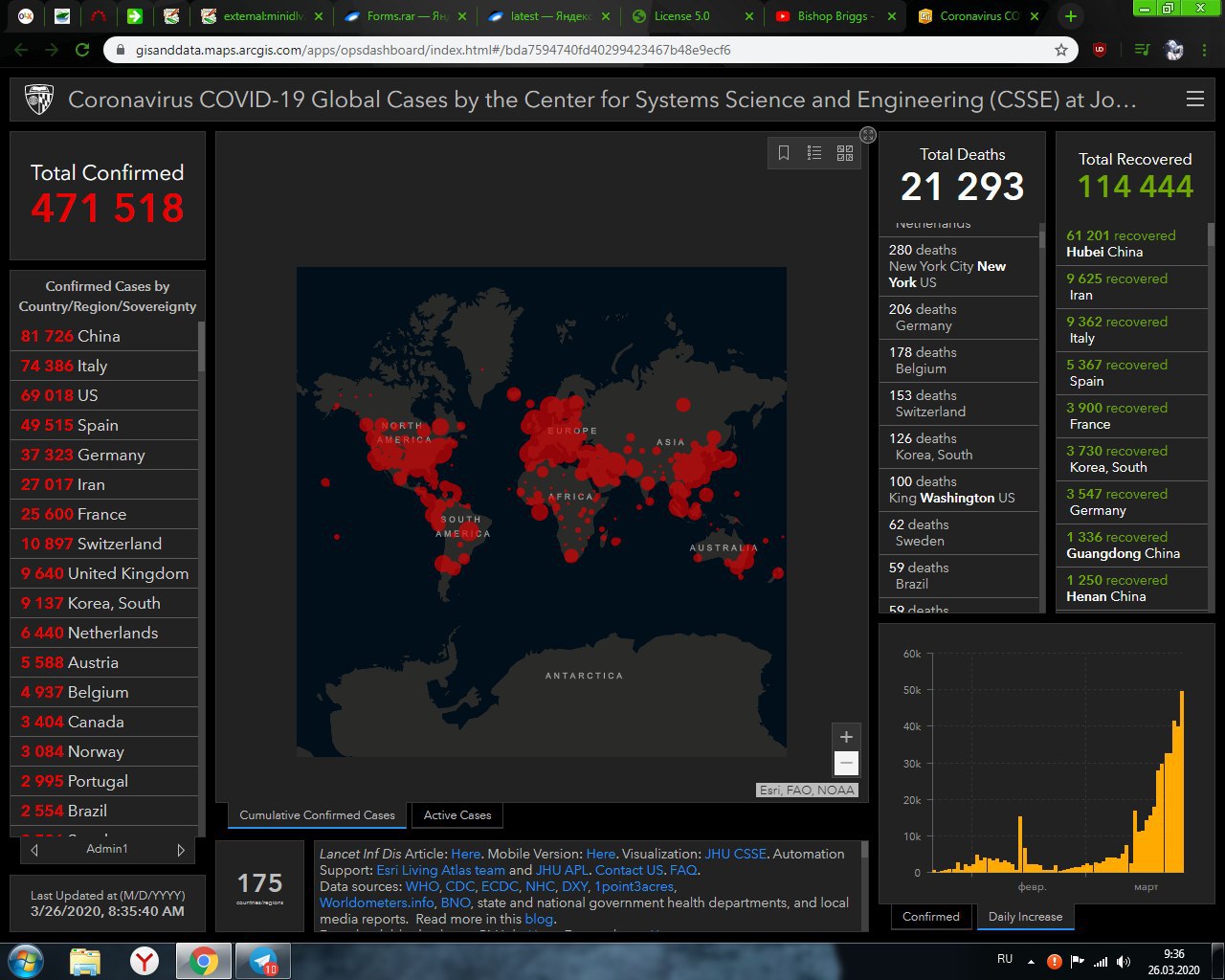Open the blog link

[x=539, y=919]
